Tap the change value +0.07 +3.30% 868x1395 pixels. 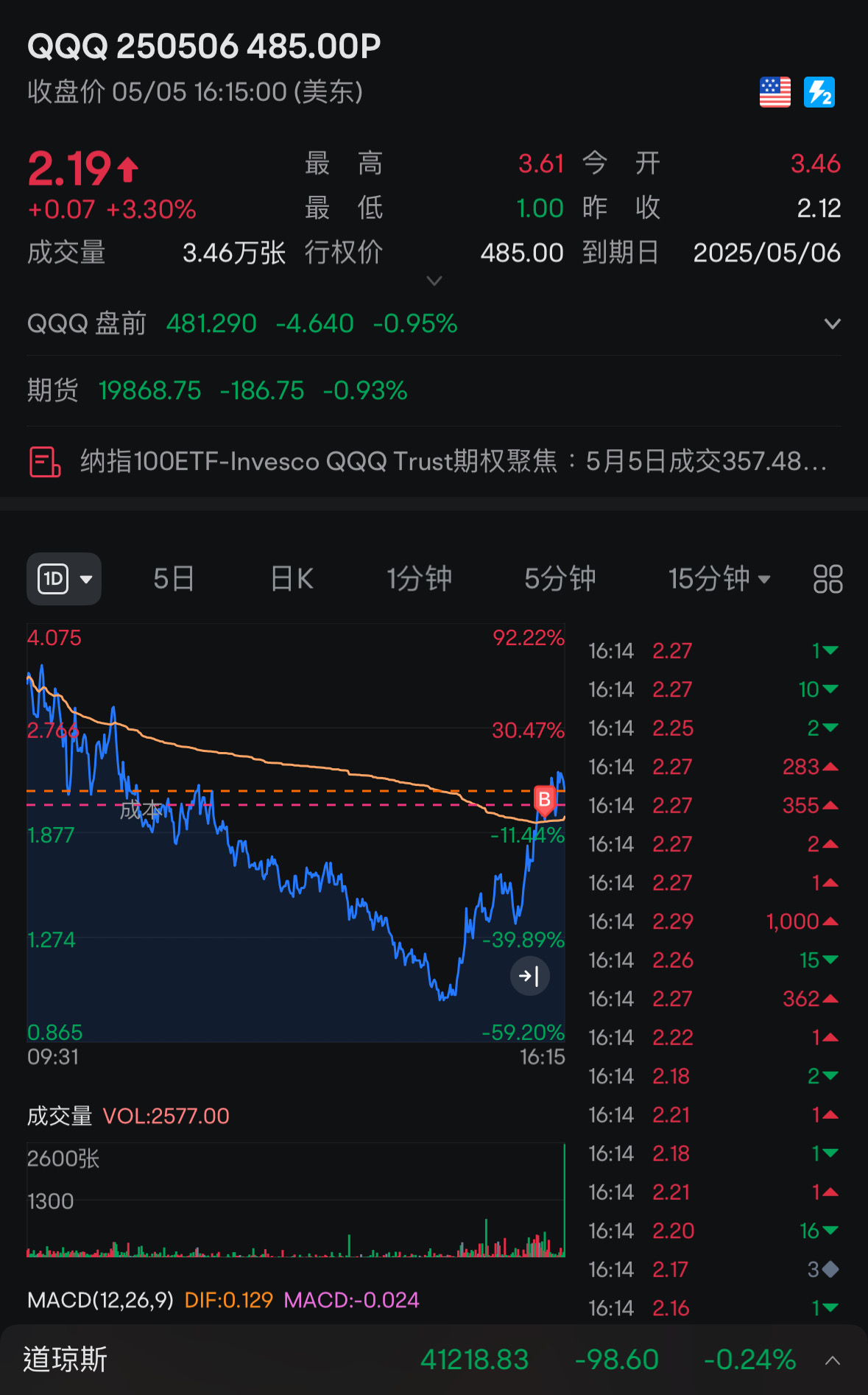tap(112, 209)
